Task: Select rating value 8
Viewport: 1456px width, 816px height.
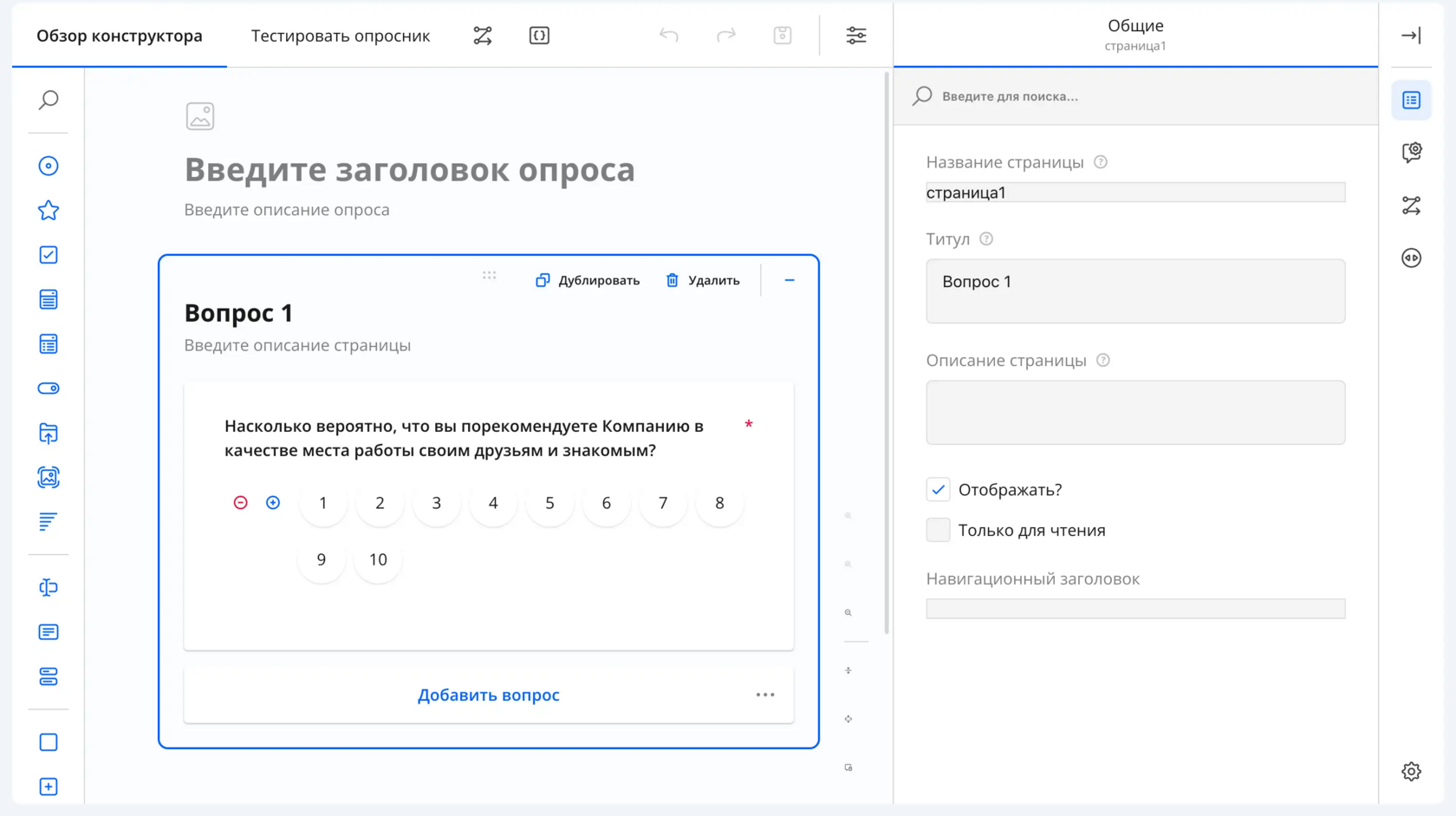Action: pos(719,503)
